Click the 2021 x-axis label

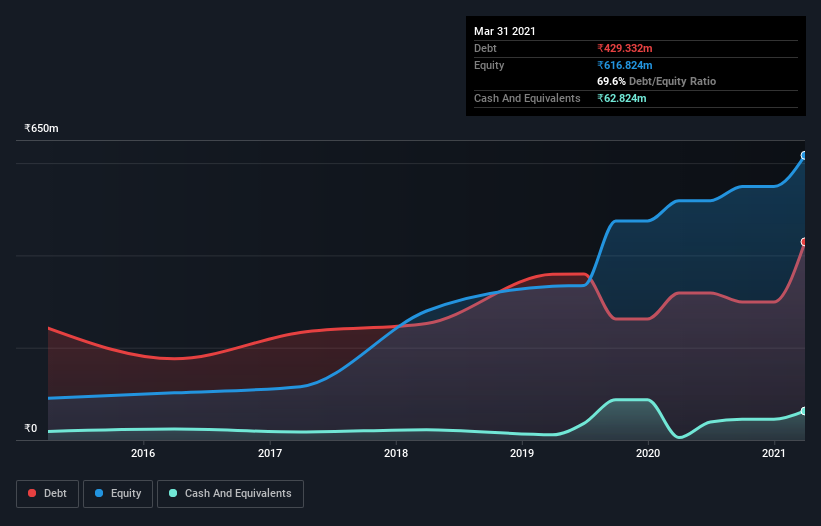pos(774,453)
